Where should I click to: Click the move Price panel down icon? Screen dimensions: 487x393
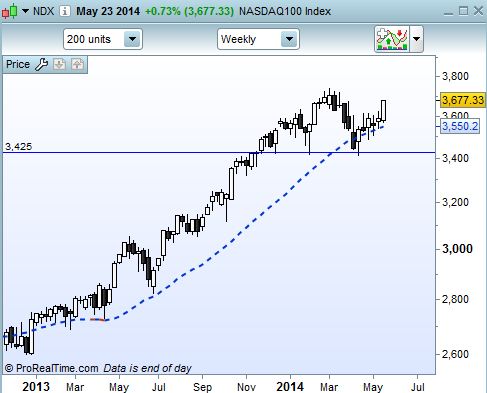[x=59, y=64]
